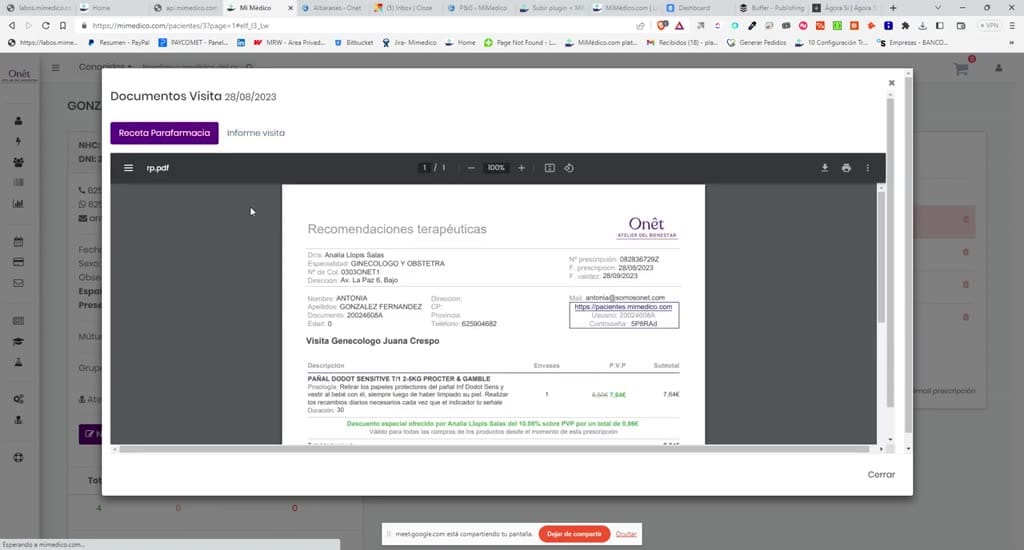
Task: Toggle PDF sidebar hamburger menu
Action: [129, 168]
